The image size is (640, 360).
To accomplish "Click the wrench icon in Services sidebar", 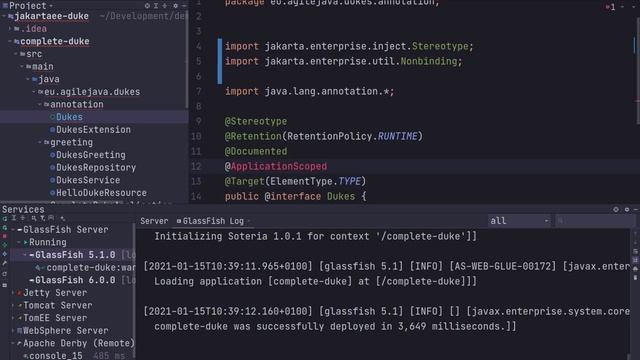I will pyautogui.click(x=5, y=263).
